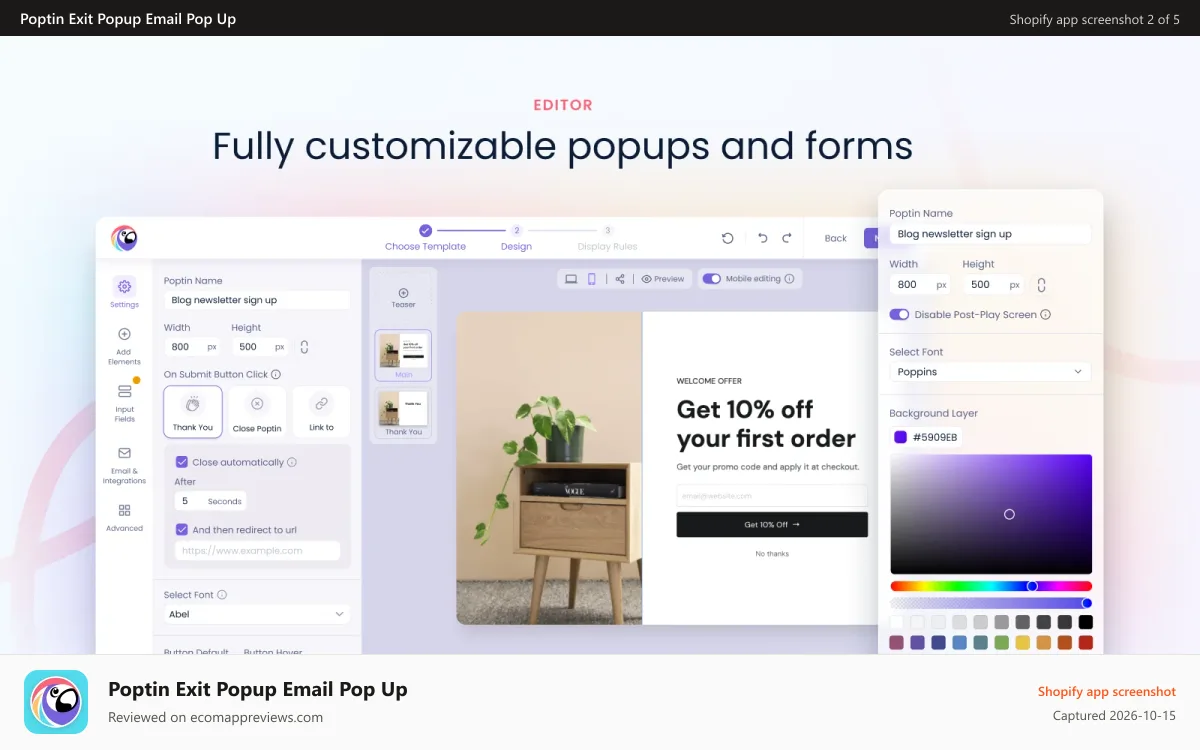This screenshot has width=1200, height=750.
Task: Click the Disable Post-Play Screen info icon
Action: 1045,314
